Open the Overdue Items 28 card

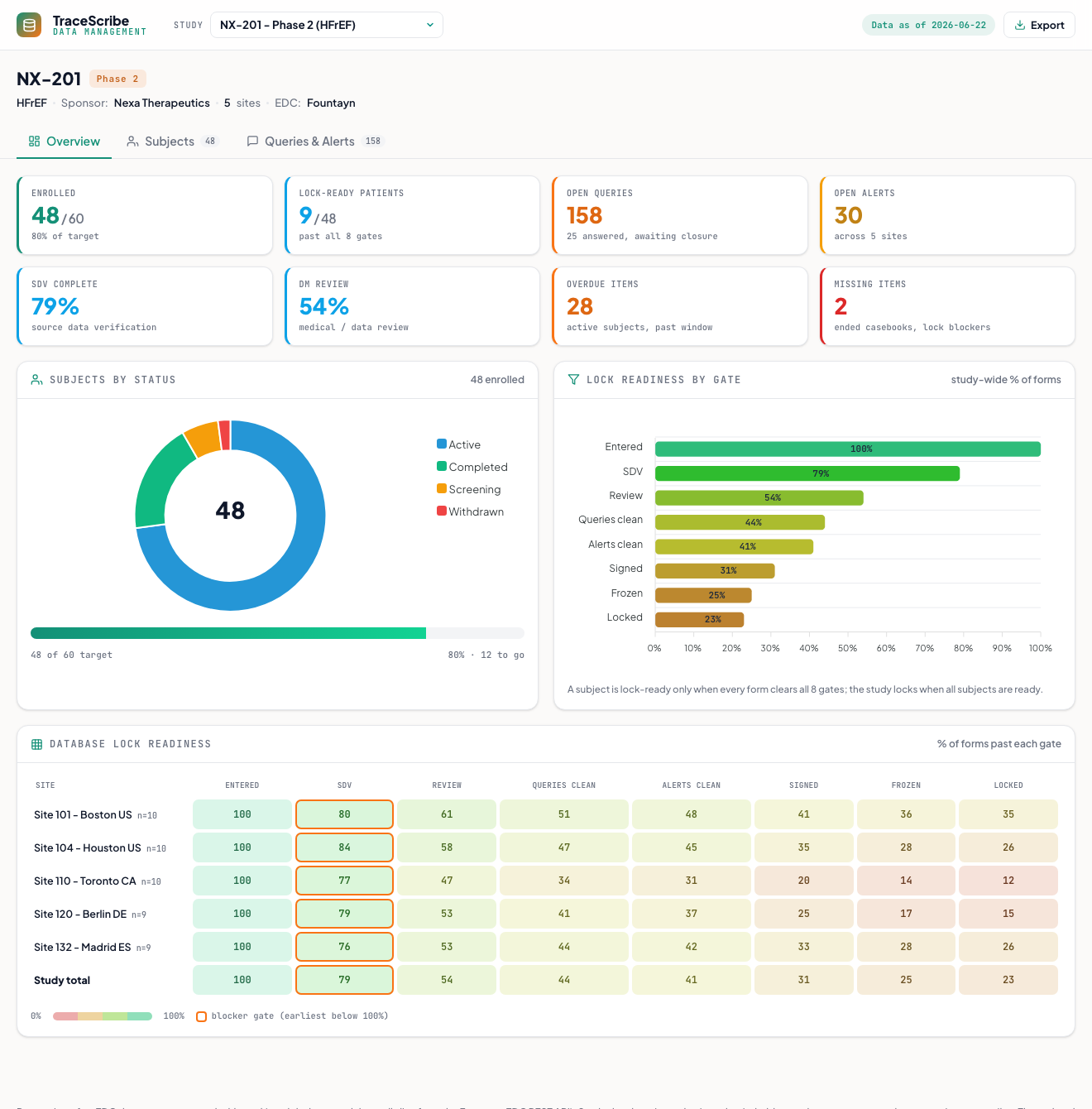[680, 306]
